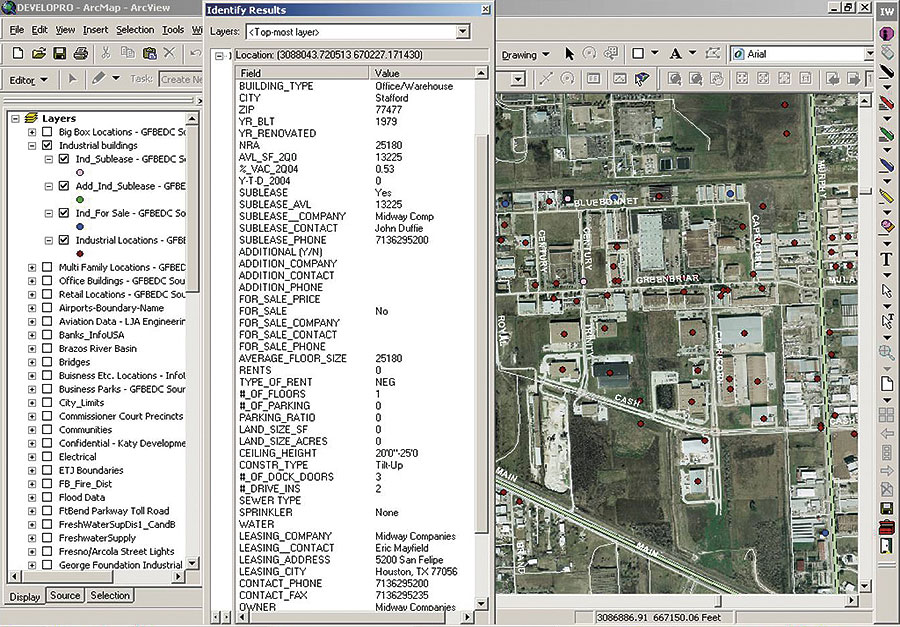This screenshot has width=900, height=627.
Task: Open an existing map with the folder icon
Action: pyautogui.click(x=38, y=53)
